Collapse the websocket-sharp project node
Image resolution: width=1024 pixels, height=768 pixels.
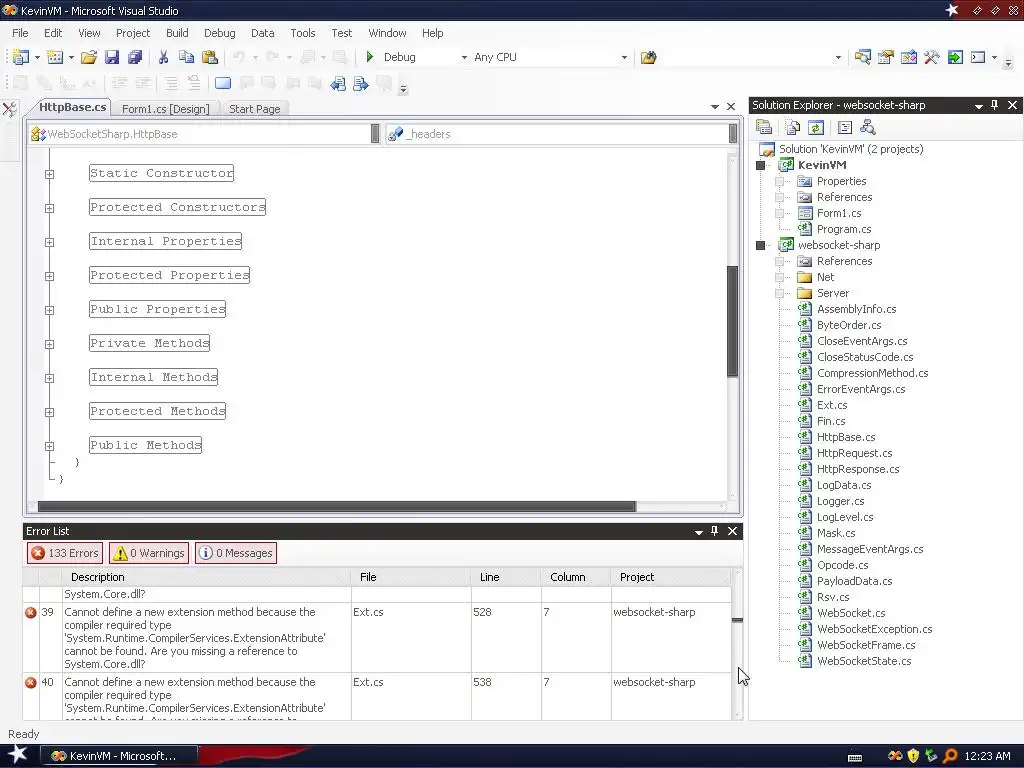tap(760, 246)
